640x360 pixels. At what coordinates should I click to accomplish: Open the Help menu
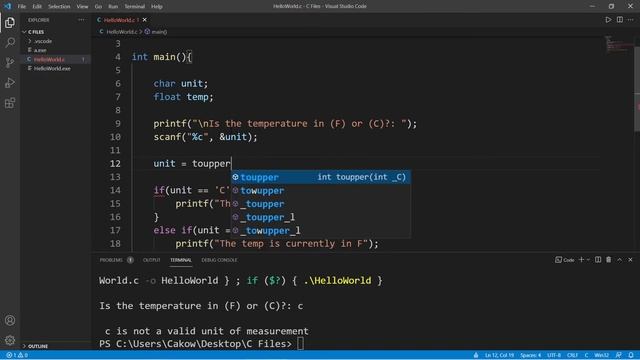coord(157,7)
